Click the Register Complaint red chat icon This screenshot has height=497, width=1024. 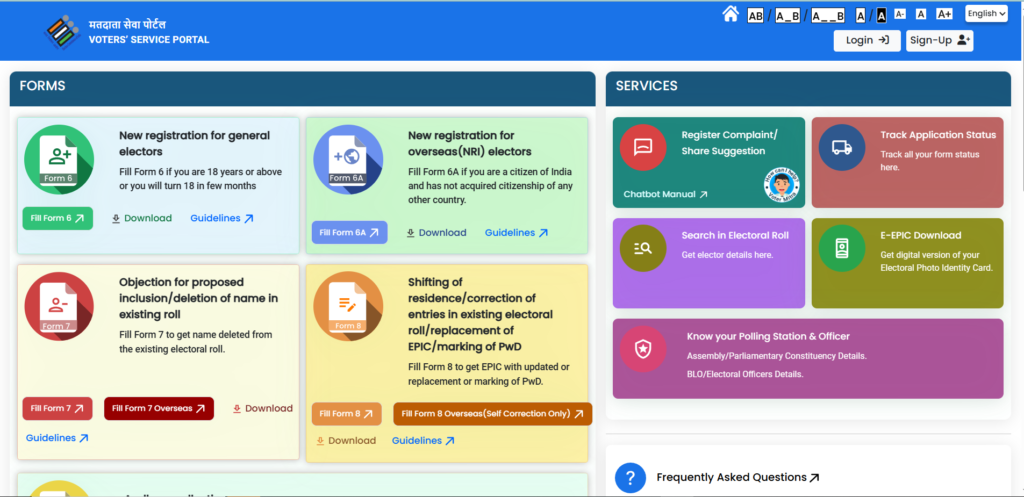[643, 148]
